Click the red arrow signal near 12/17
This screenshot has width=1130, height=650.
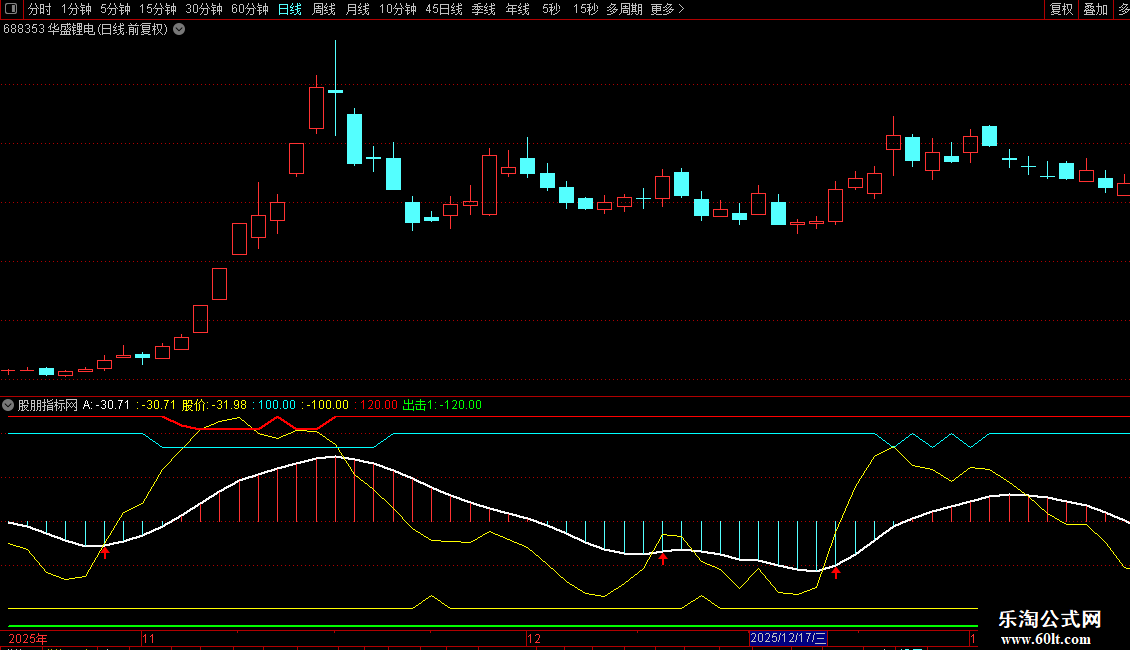click(836, 573)
